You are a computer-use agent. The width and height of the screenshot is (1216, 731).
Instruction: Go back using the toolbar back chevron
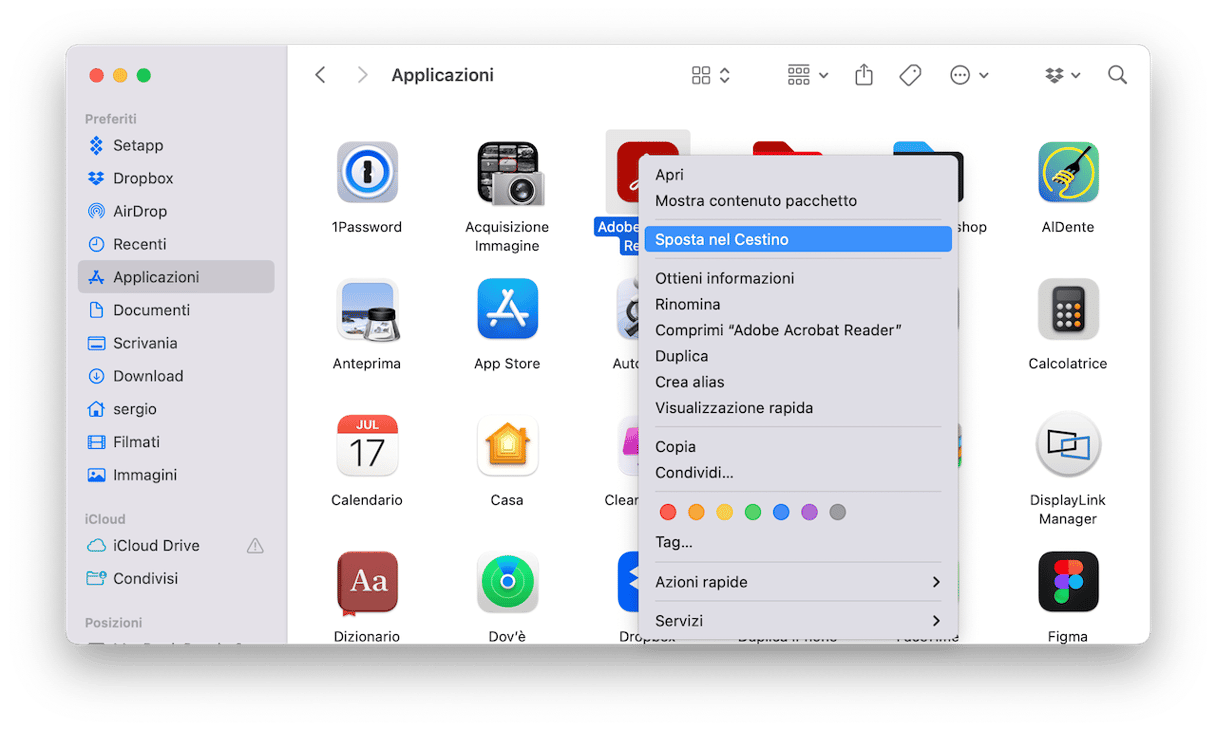tap(320, 75)
